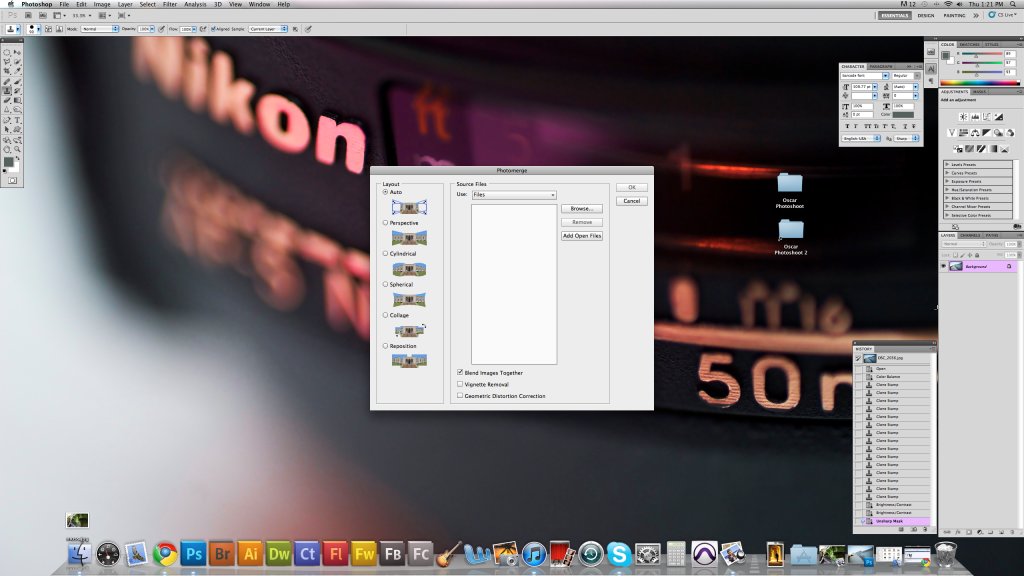
Task: Add a Curves adjustment
Action: point(987,116)
